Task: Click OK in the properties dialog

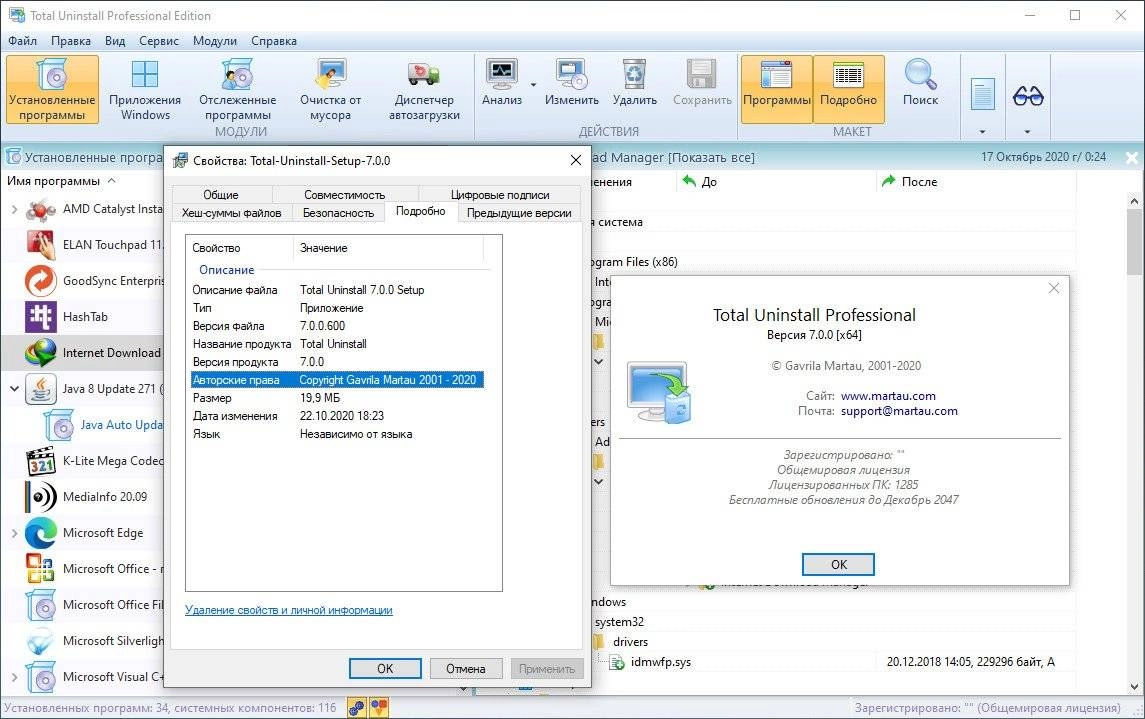Action: [385, 669]
